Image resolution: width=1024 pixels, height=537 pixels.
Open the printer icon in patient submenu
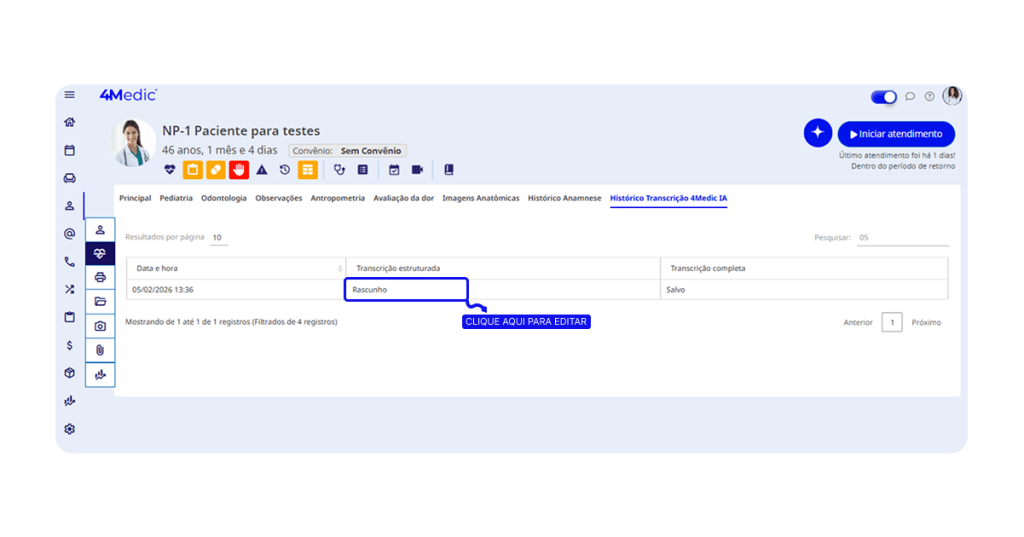tap(100, 277)
